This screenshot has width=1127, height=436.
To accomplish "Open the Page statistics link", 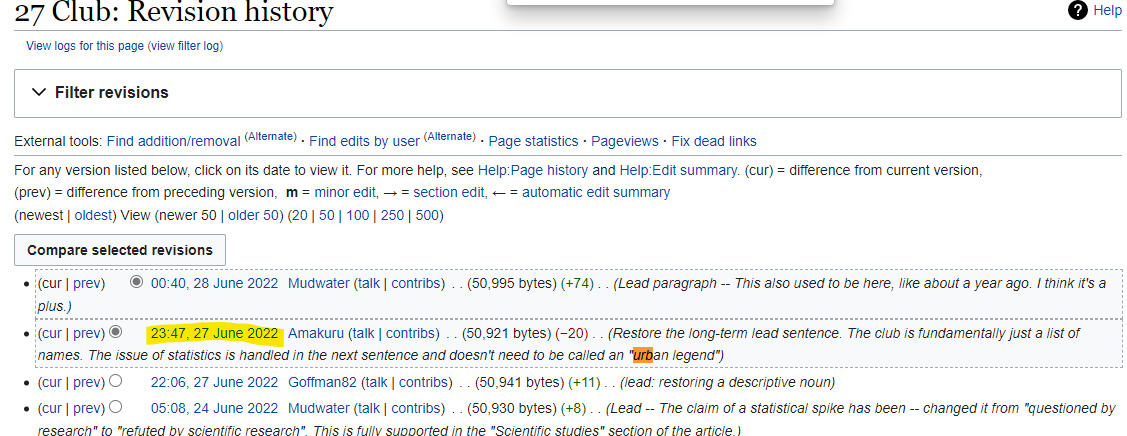I will click(x=533, y=141).
